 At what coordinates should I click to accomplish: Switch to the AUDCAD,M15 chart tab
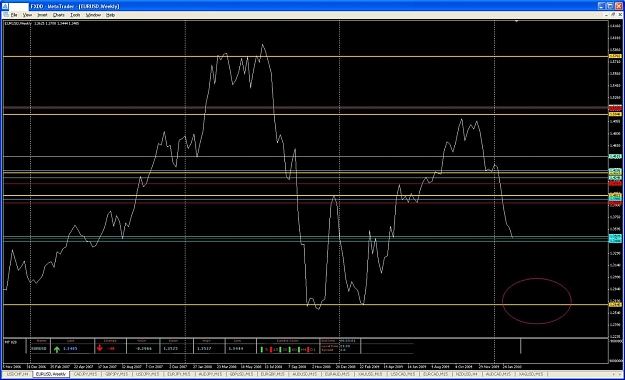click(498, 374)
